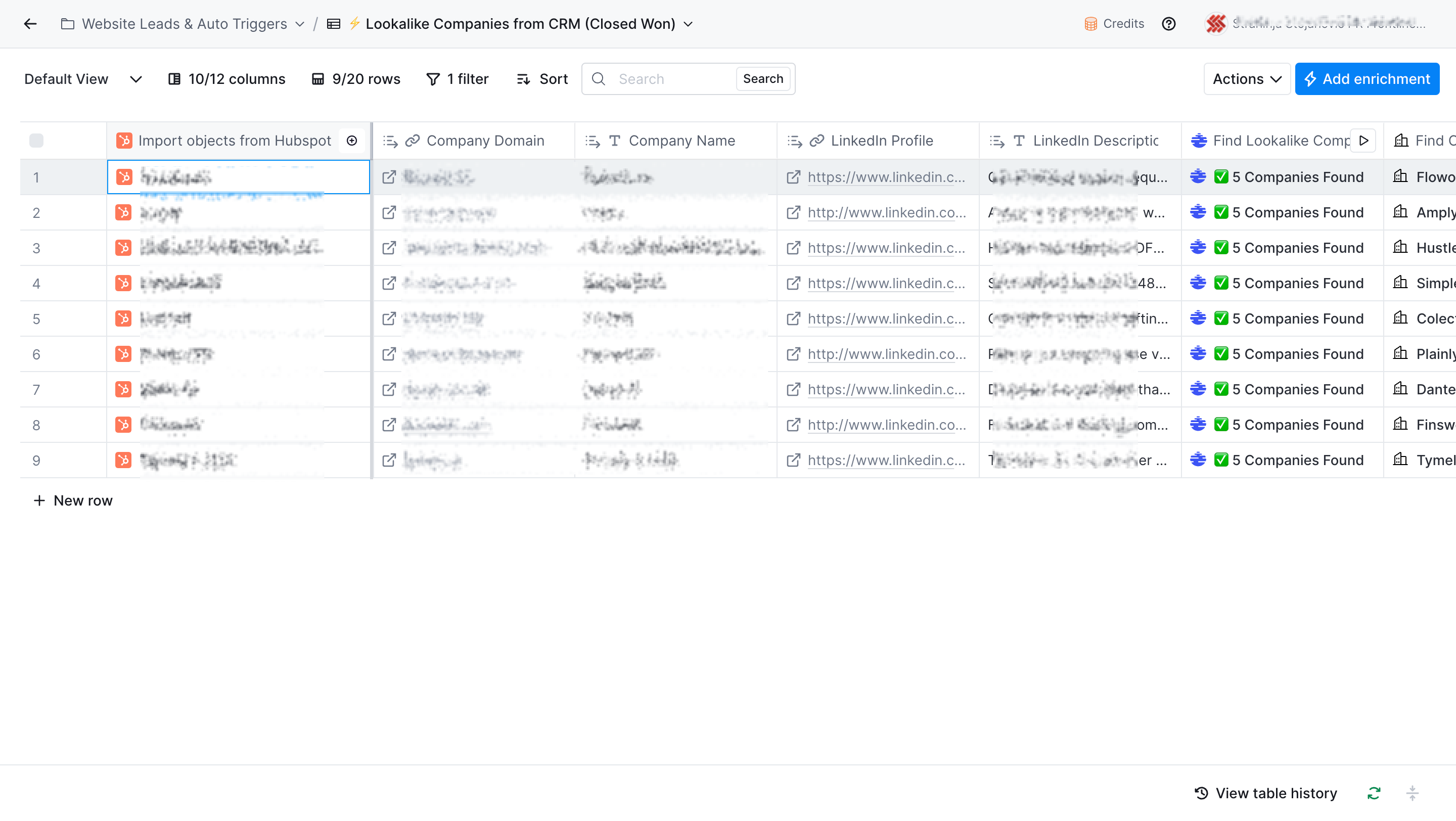1456x821 pixels.
Task: Click the Find Lookalike Companies enrichment icon
Action: click(1199, 140)
